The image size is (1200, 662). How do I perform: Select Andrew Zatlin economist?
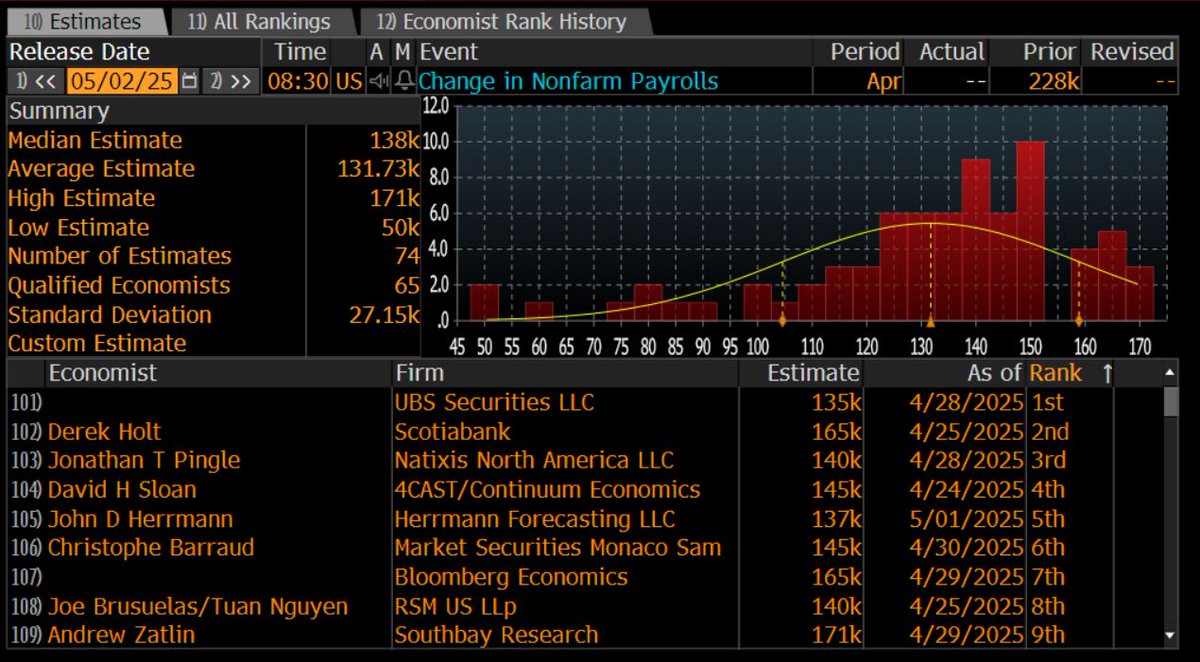point(121,635)
